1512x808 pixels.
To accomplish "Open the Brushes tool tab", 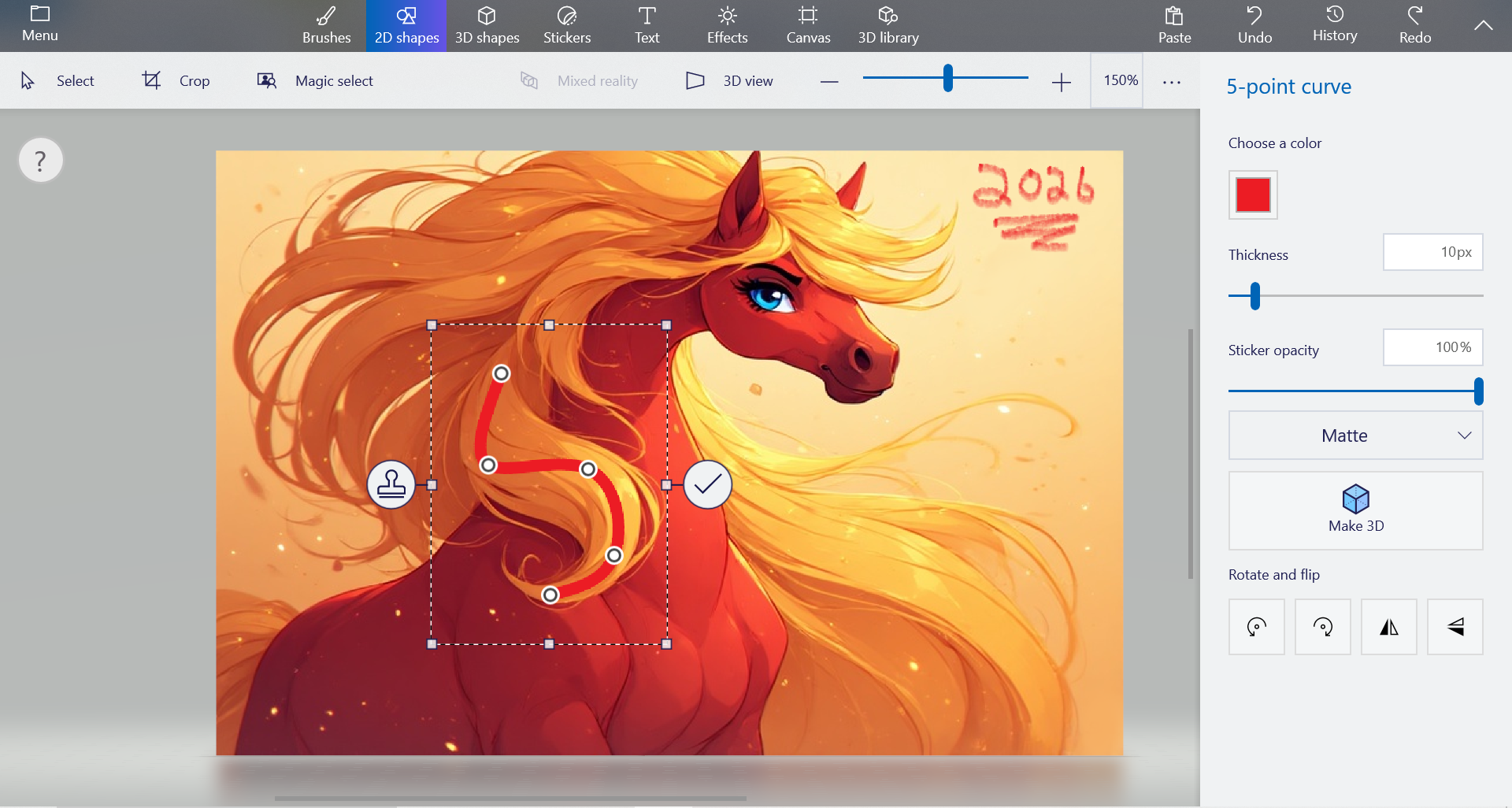I will [326, 25].
